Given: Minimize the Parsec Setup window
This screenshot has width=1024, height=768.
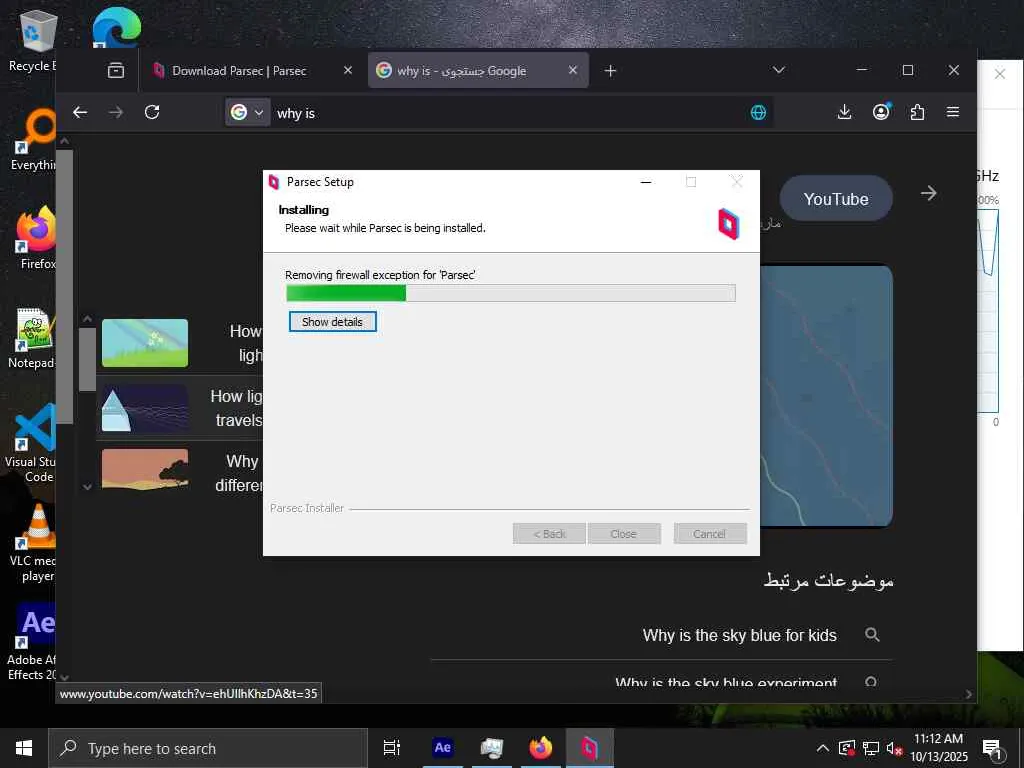Looking at the screenshot, I should 646,182.
